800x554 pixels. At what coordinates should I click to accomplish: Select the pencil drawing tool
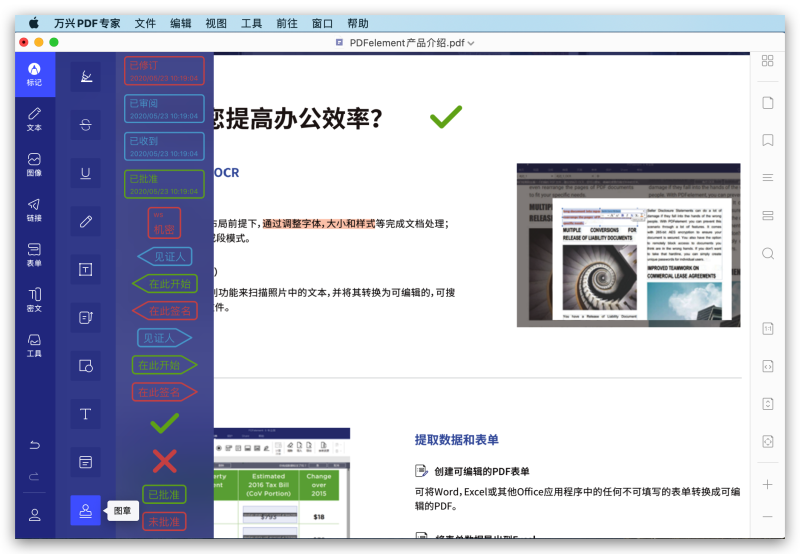coord(85,221)
